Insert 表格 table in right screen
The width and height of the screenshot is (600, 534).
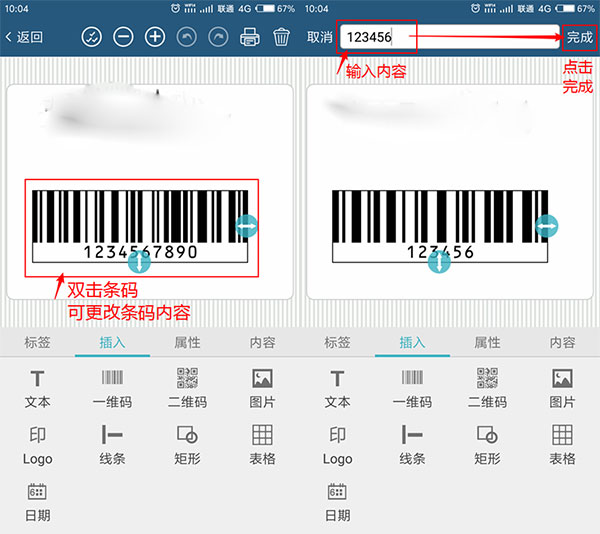tap(562, 444)
